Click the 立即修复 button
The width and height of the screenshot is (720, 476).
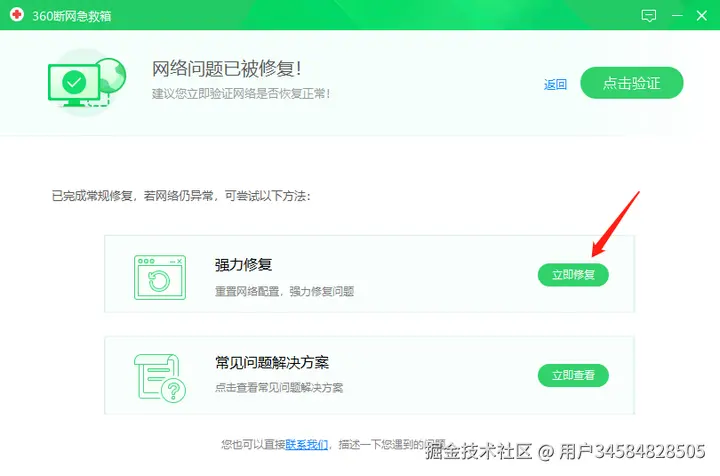coord(573,275)
